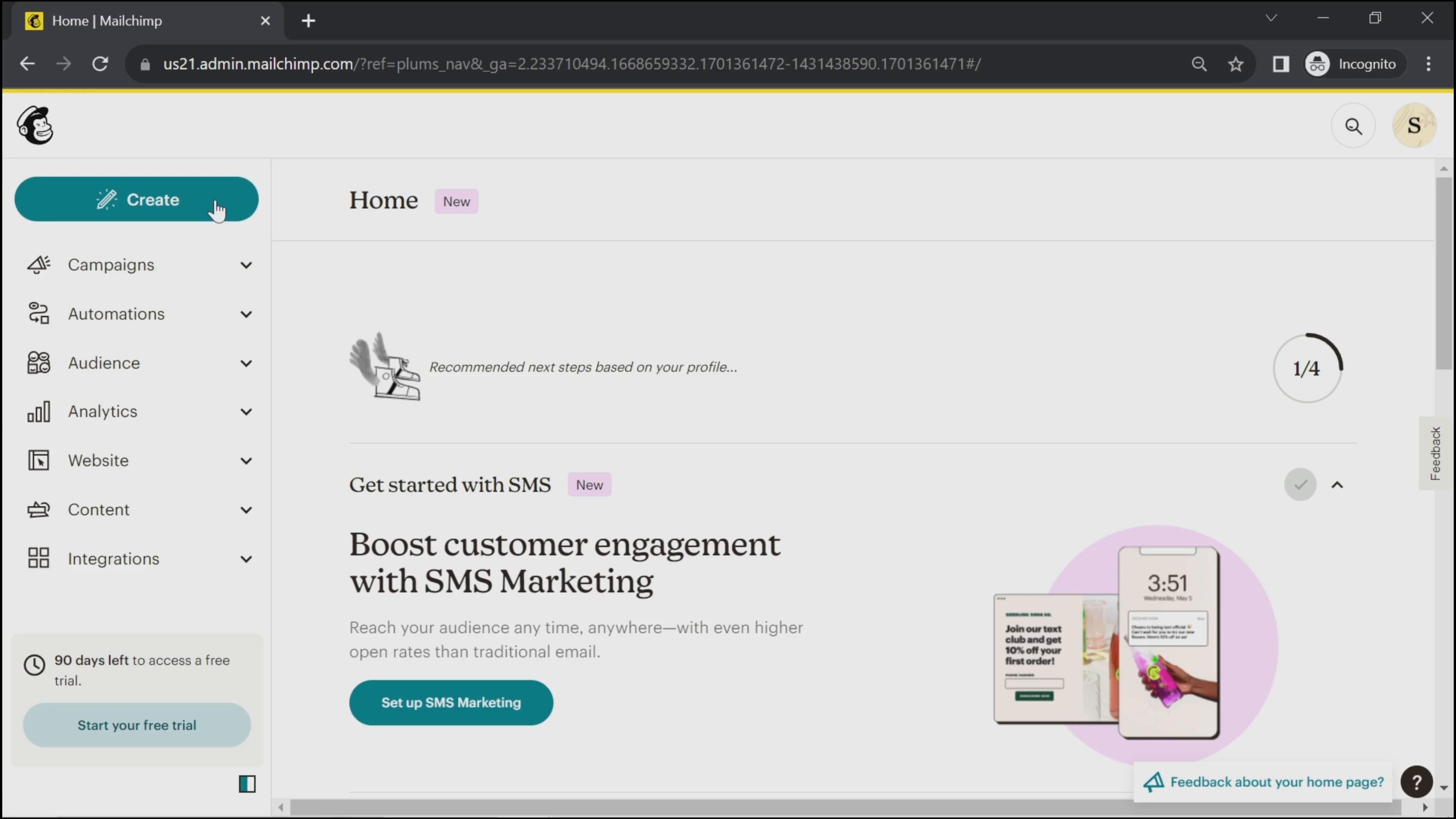The width and height of the screenshot is (1456, 819).
Task: Click the Mailchimp Freddie logo
Action: [x=35, y=126]
